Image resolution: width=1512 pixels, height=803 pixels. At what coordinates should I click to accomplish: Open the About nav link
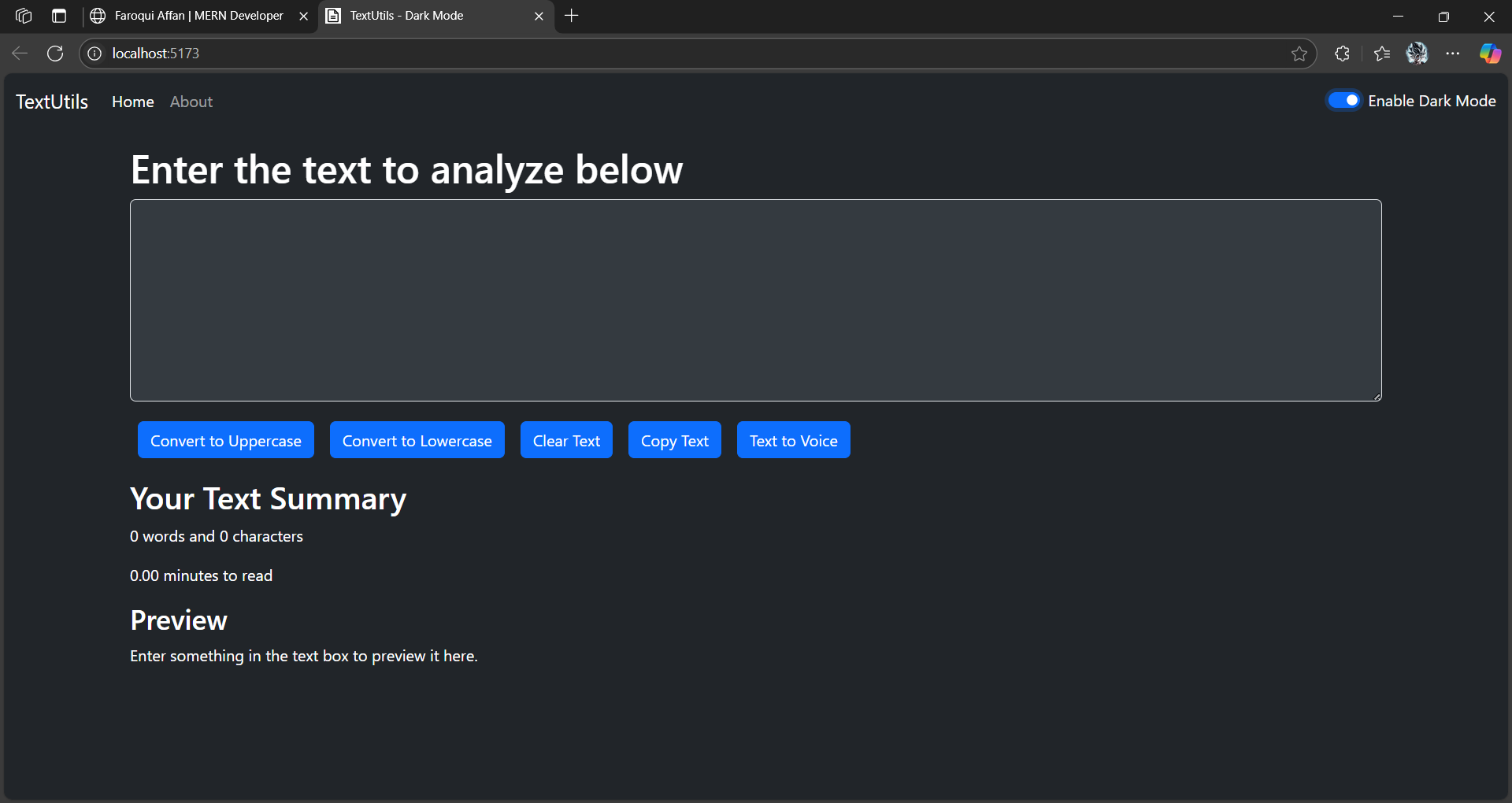(191, 102)
